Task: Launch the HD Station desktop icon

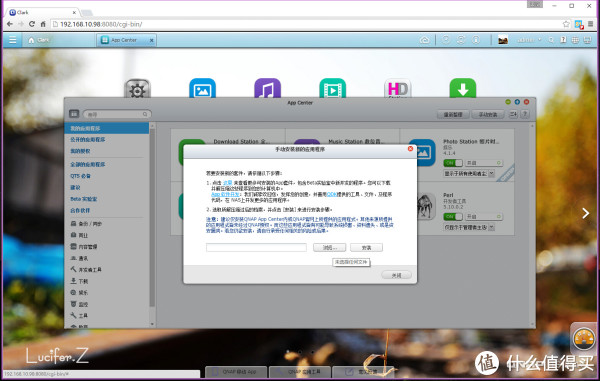Action: 398,88
